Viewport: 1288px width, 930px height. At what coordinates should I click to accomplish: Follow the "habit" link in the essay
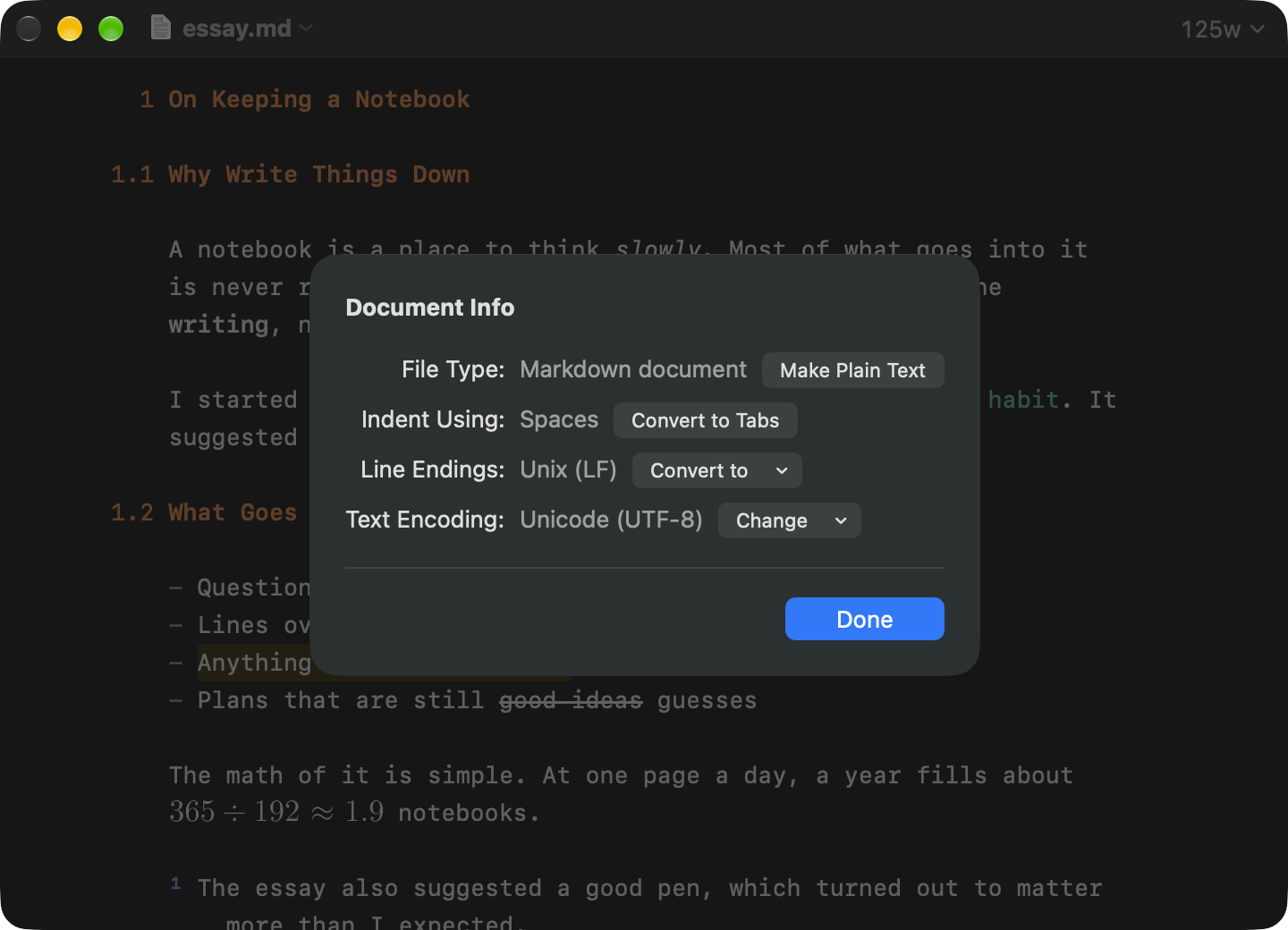(x=1023, y=400)
